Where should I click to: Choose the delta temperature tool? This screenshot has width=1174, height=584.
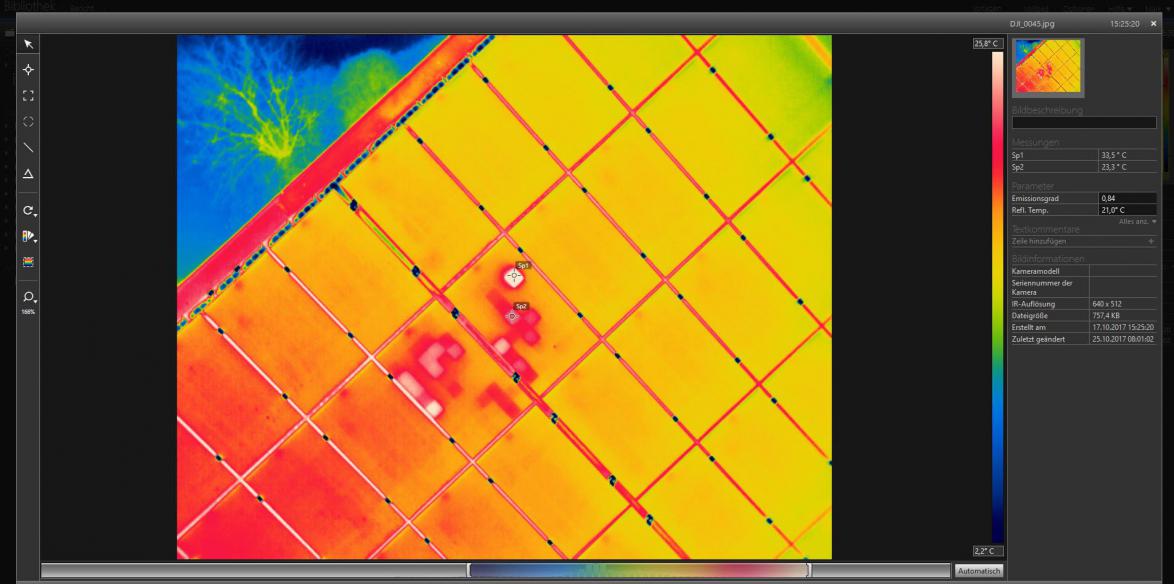point(28,174)
